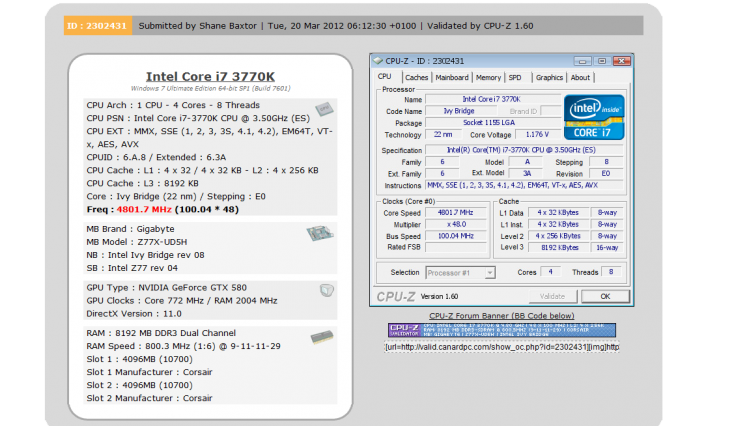Click the Ext. Model value 3A
The width and height of the screenshot is (738, 426).
[x=527, y=173]
